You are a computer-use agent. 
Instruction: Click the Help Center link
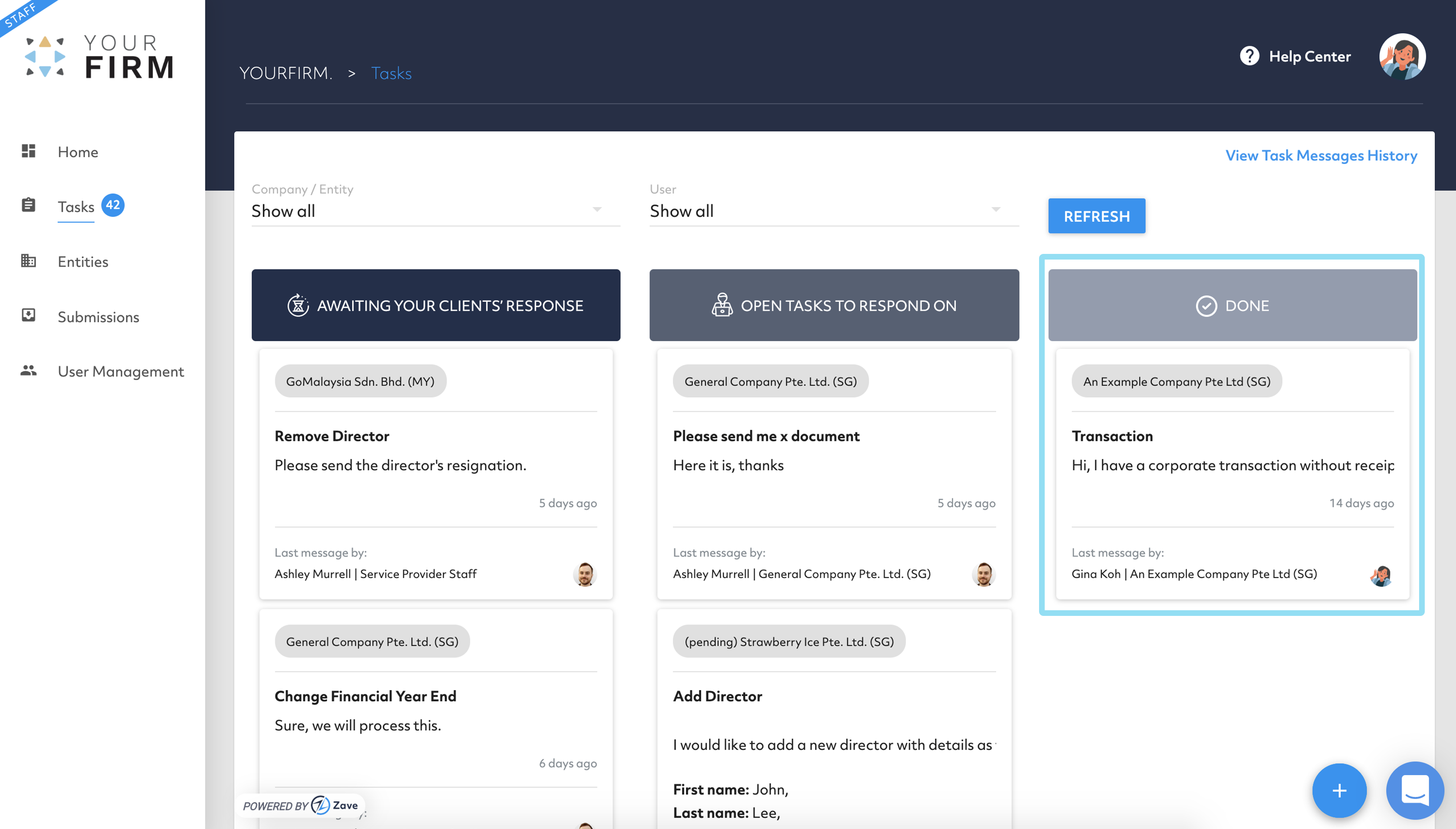pyautogui.click(x=1310, y=56)
